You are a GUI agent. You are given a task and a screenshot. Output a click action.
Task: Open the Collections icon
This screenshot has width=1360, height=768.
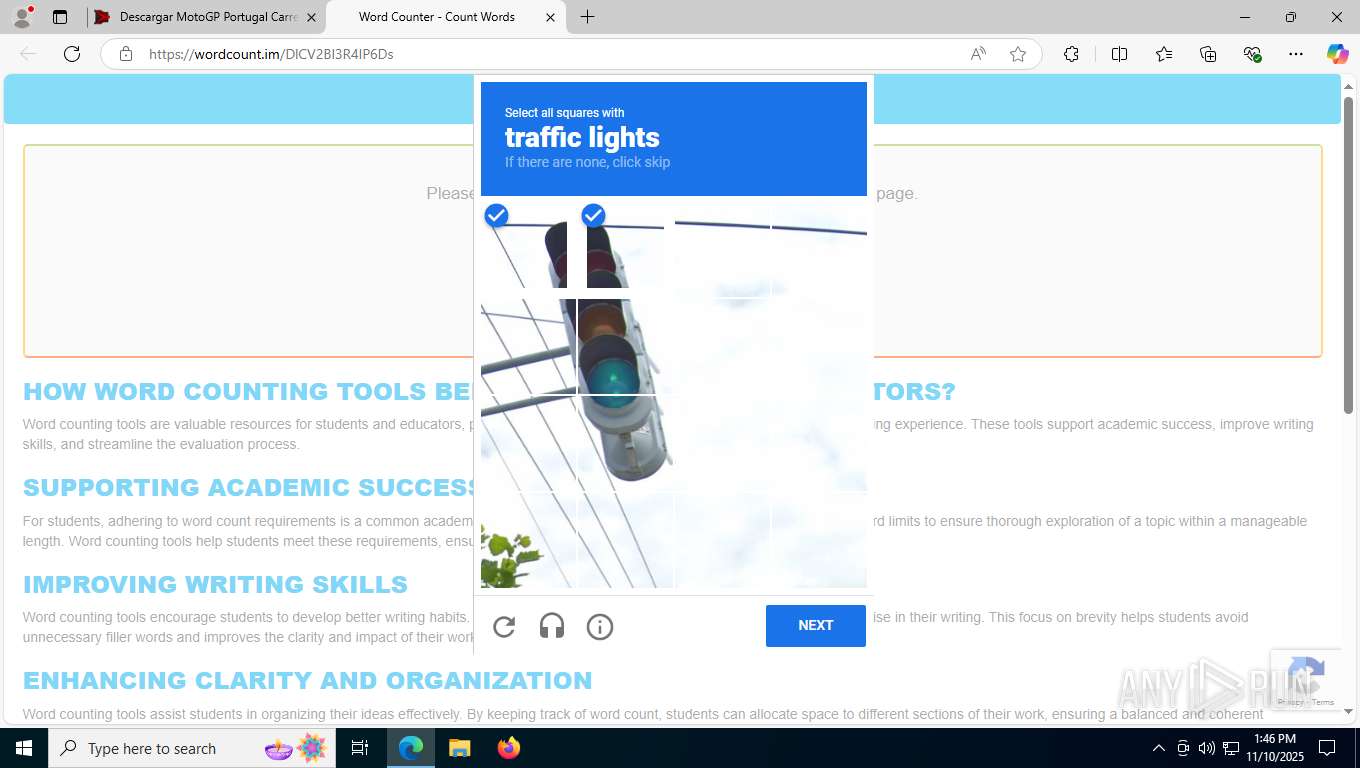pyautogui.click(x=1208, y=54)
